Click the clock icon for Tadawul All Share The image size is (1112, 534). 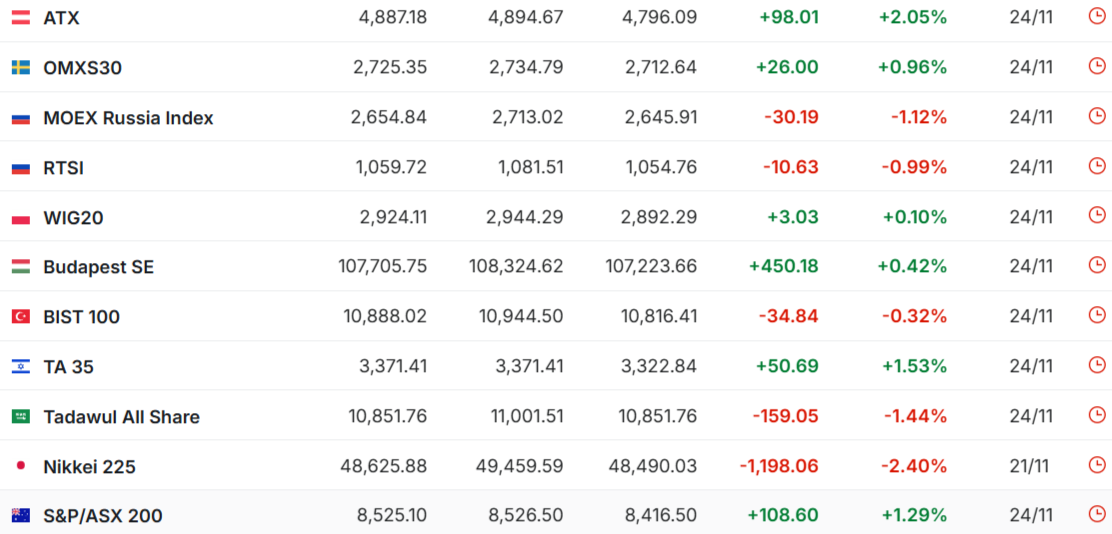1097,414
